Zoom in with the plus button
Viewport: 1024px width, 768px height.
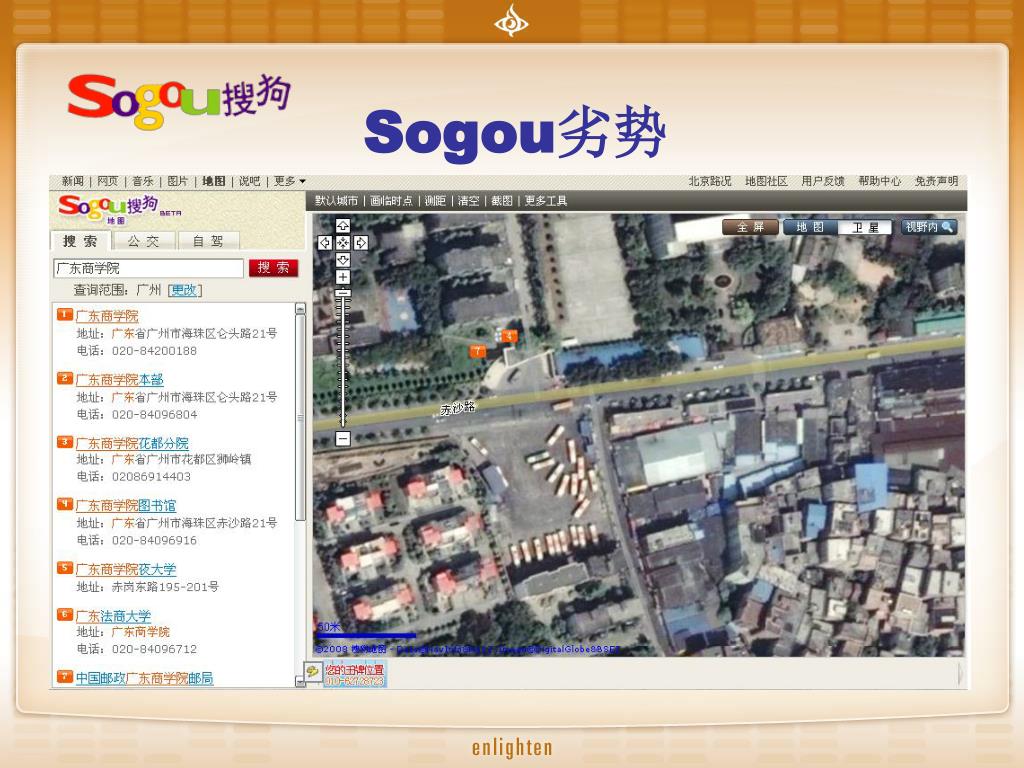click(x=343, y=277)
